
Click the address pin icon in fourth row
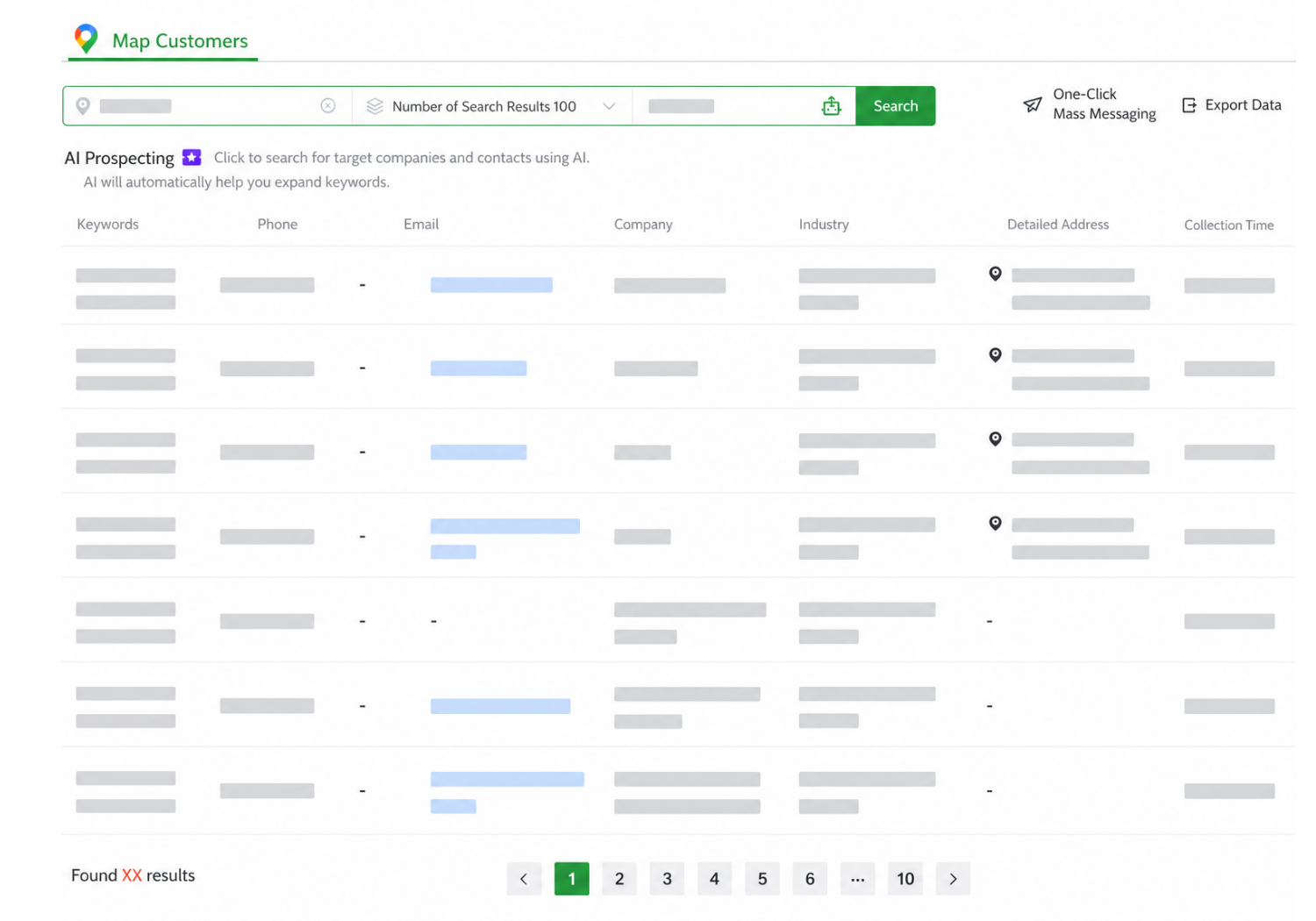(x=995, y=524)
